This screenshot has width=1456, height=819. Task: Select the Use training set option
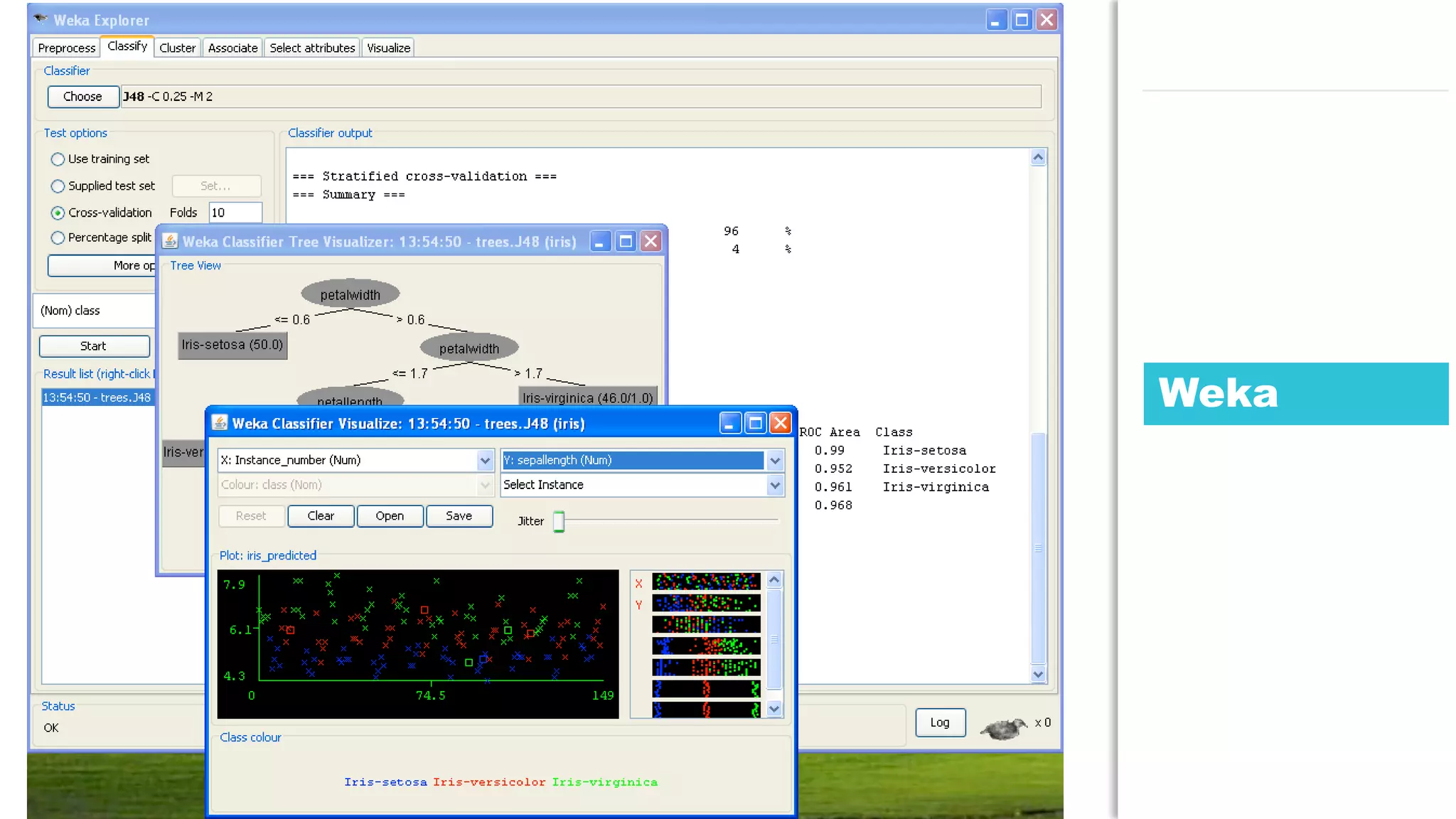58,159
